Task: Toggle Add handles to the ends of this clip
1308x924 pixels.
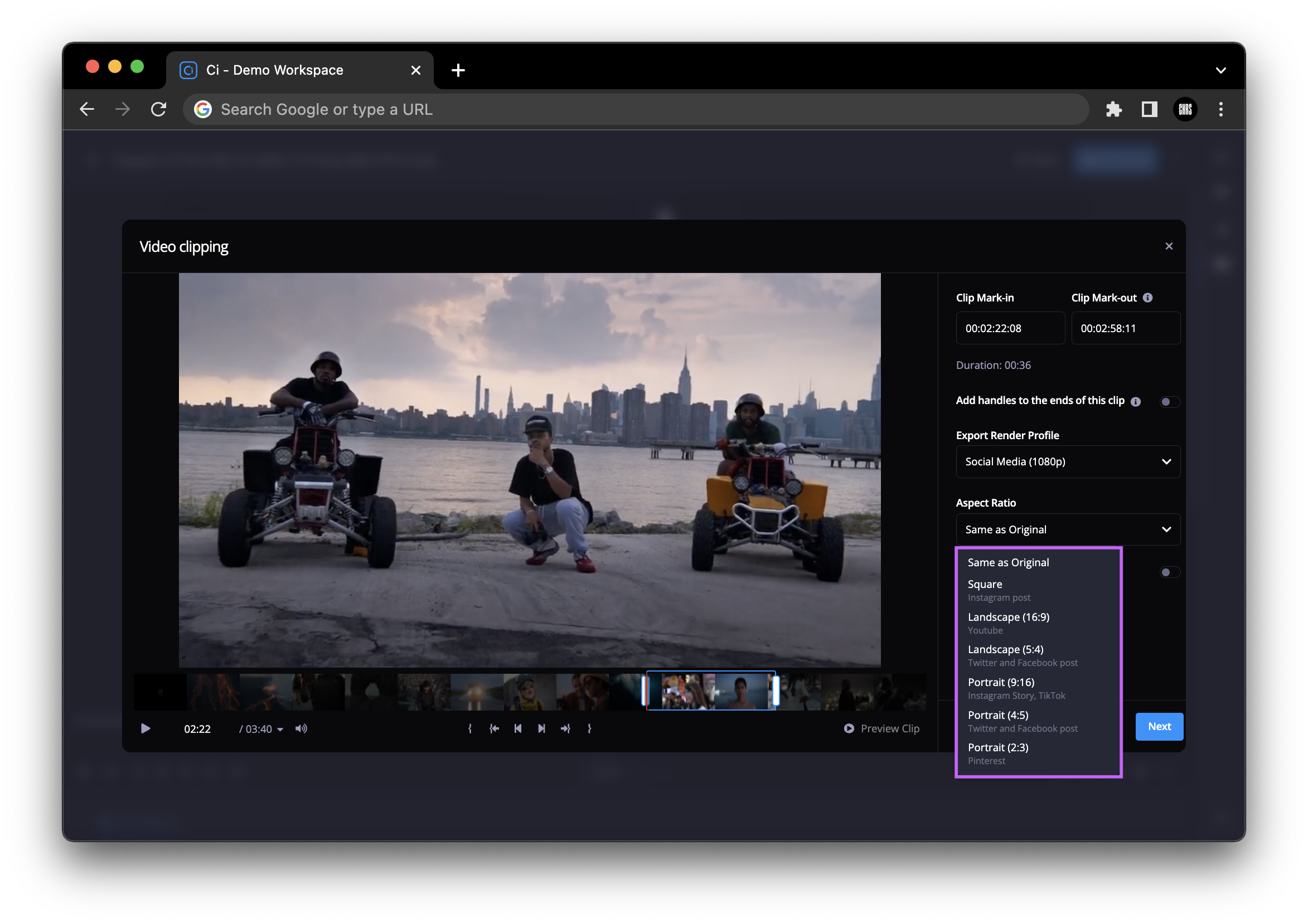Action: [1170, 401]
